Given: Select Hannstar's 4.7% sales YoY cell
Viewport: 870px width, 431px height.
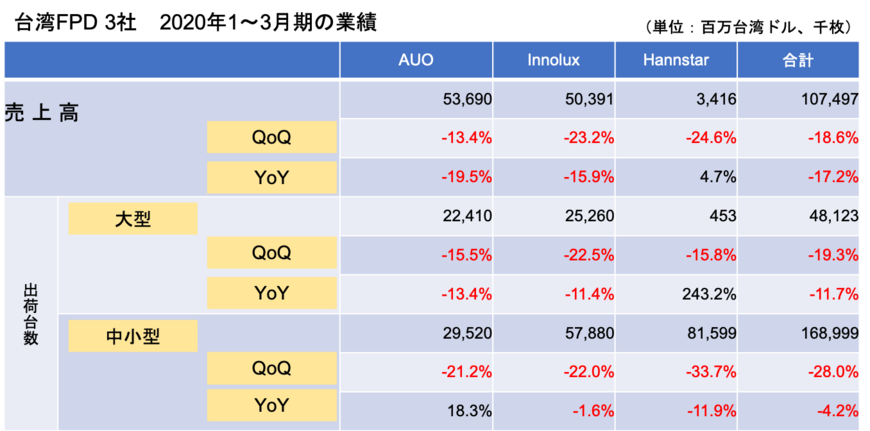Looking at the screenshot, I should [719, 177].
